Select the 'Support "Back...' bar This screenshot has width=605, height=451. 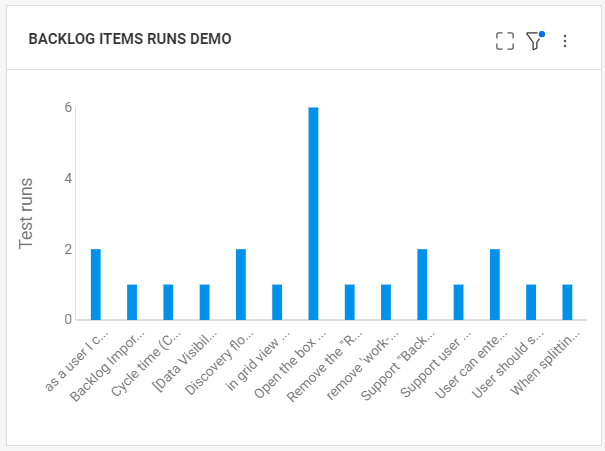click(422, 285)
